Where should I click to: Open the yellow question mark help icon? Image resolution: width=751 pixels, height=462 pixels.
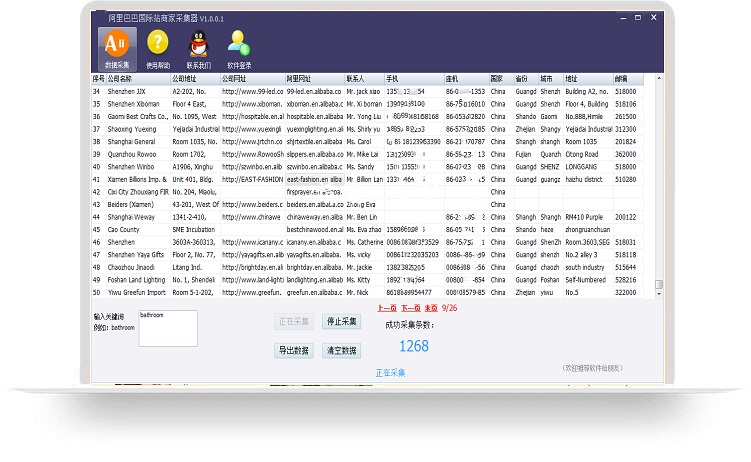pyautogui.click(x=158, y=49)
